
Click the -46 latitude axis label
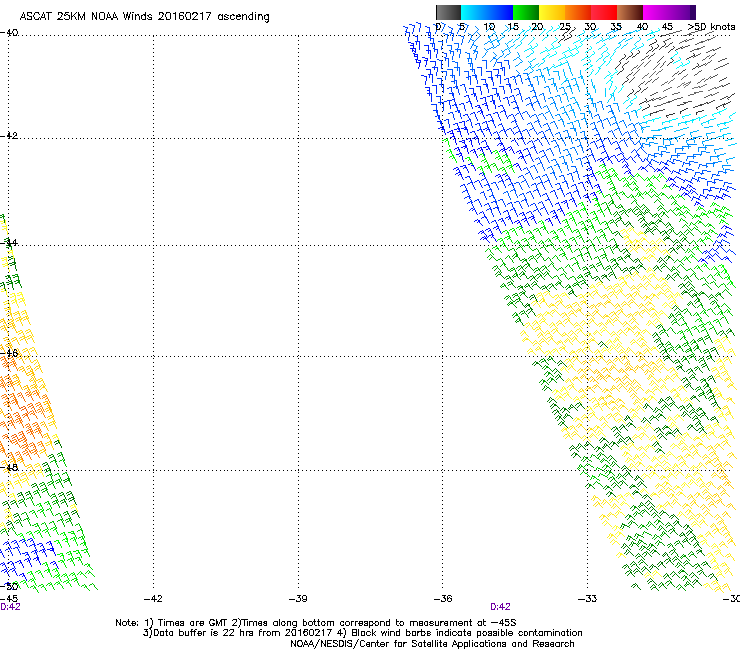coord(9,353)
